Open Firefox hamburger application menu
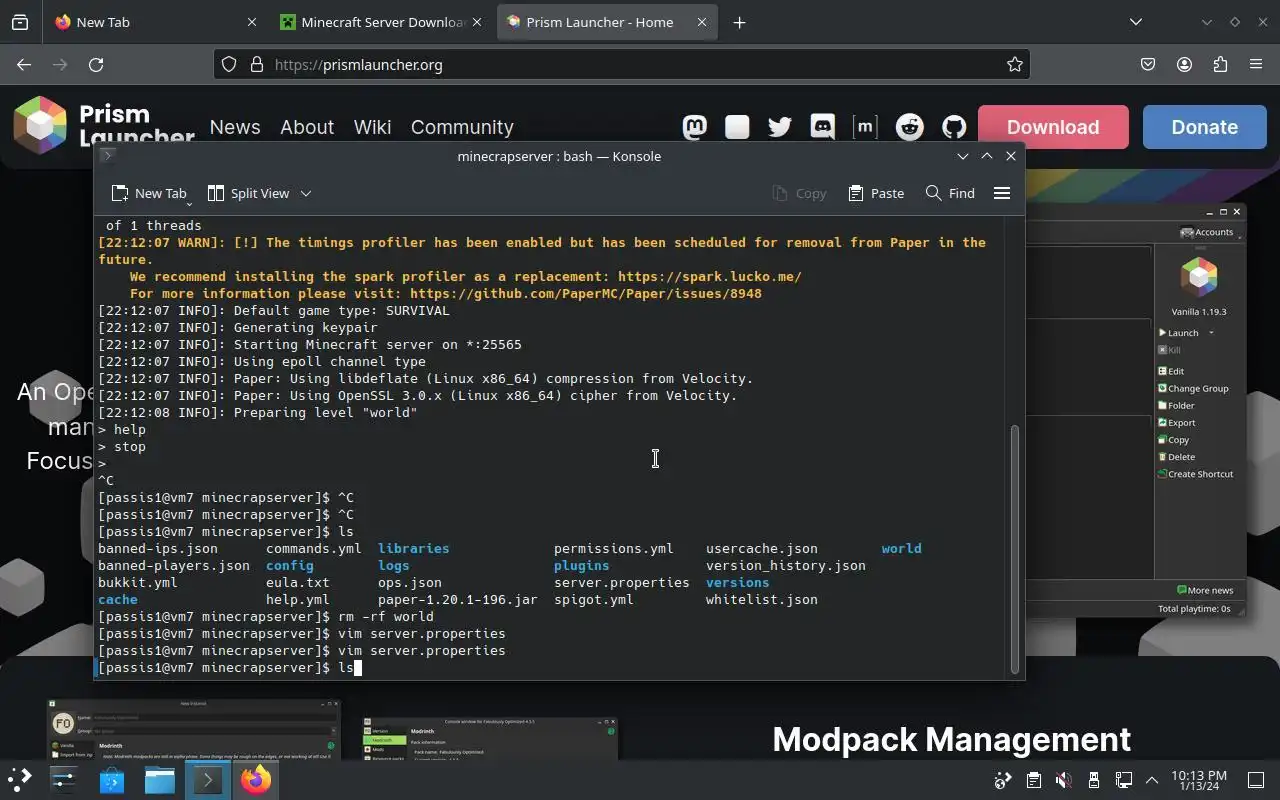This screenshot has height=800, width=1280. click(x=1256, y=64)
